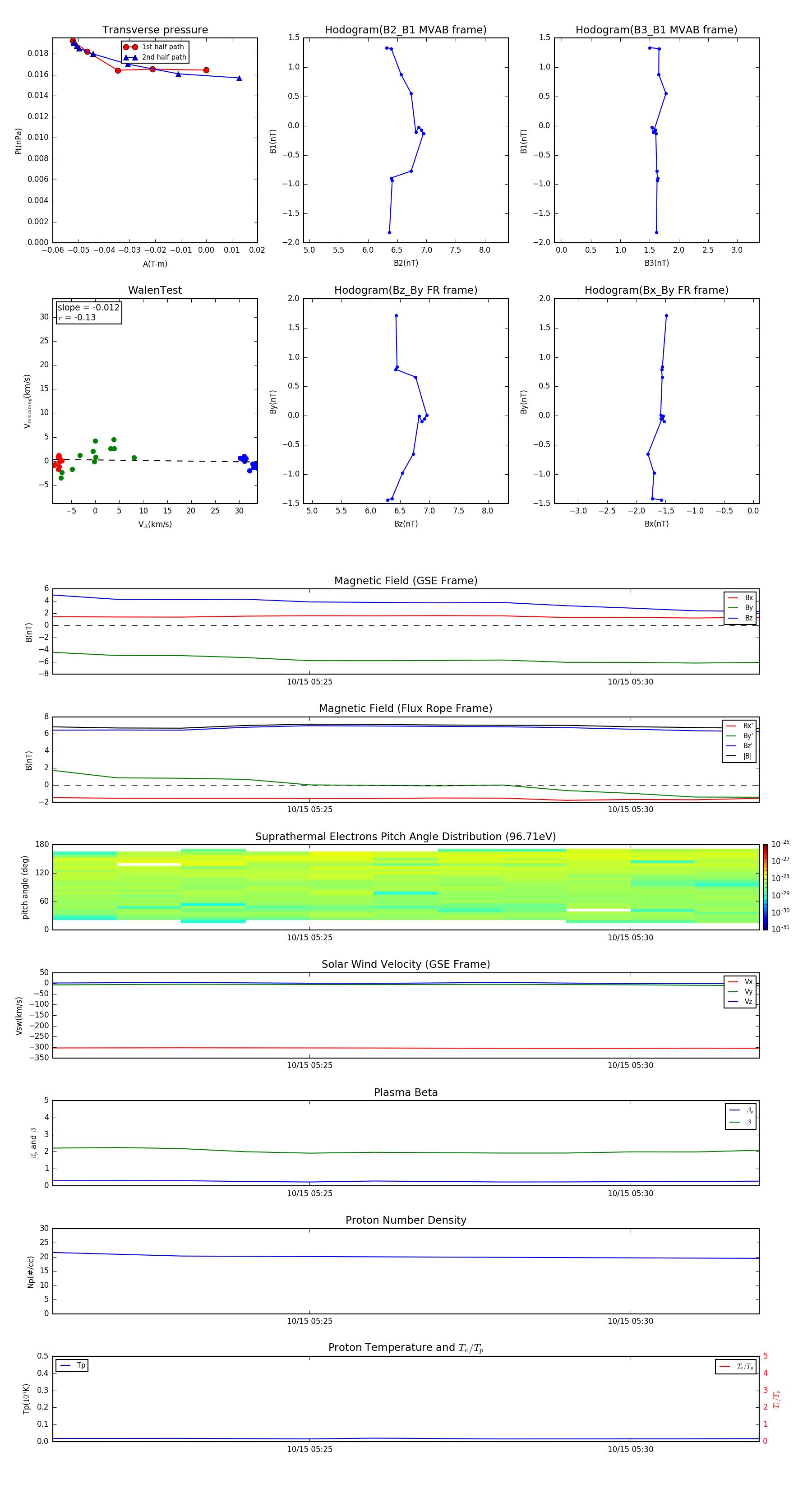Click "Vy" in the solar wind legend
Image resolution: width=812 pixels, height=1489 pixels.
coord(748,991)
